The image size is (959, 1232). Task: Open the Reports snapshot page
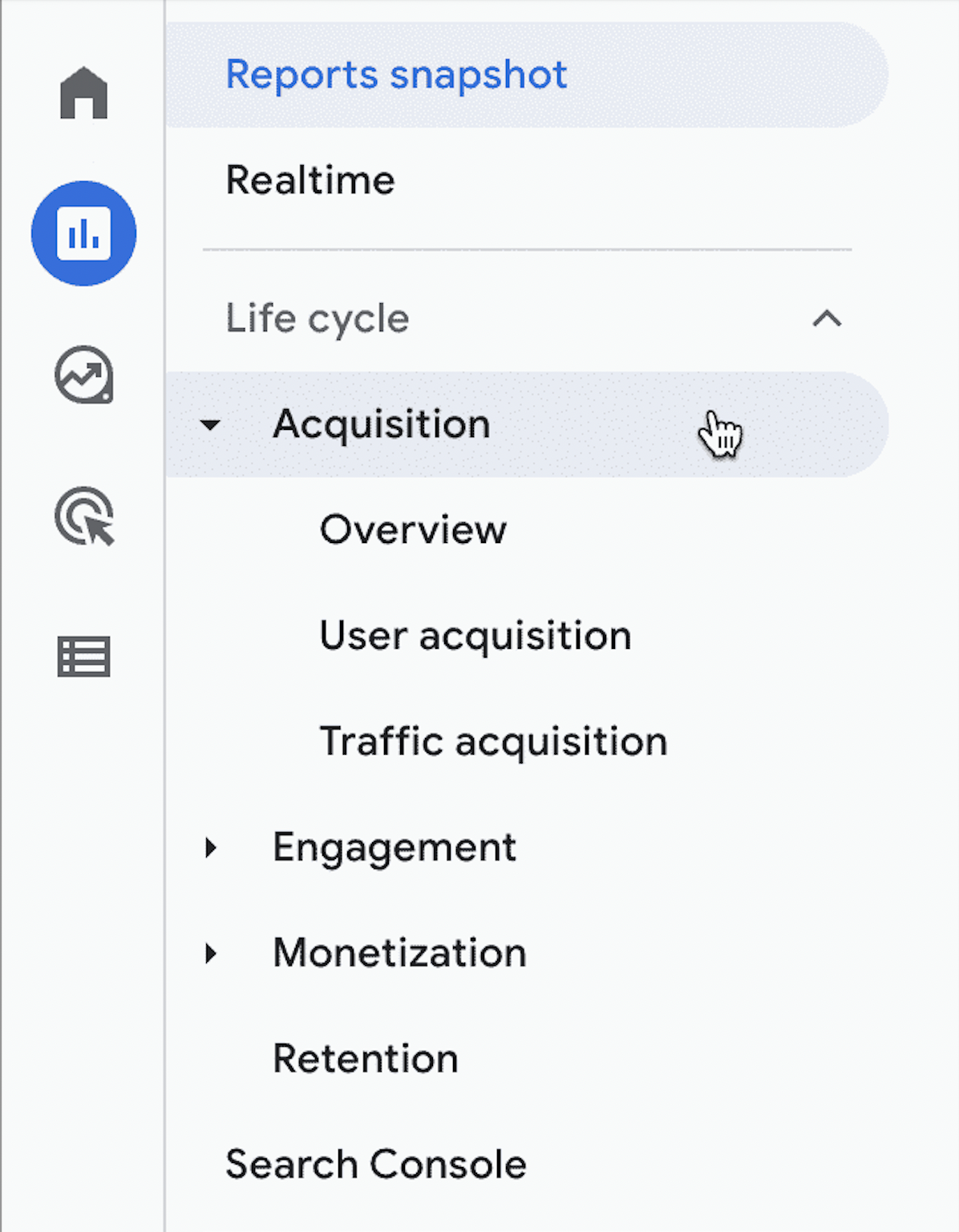(396, 74)
